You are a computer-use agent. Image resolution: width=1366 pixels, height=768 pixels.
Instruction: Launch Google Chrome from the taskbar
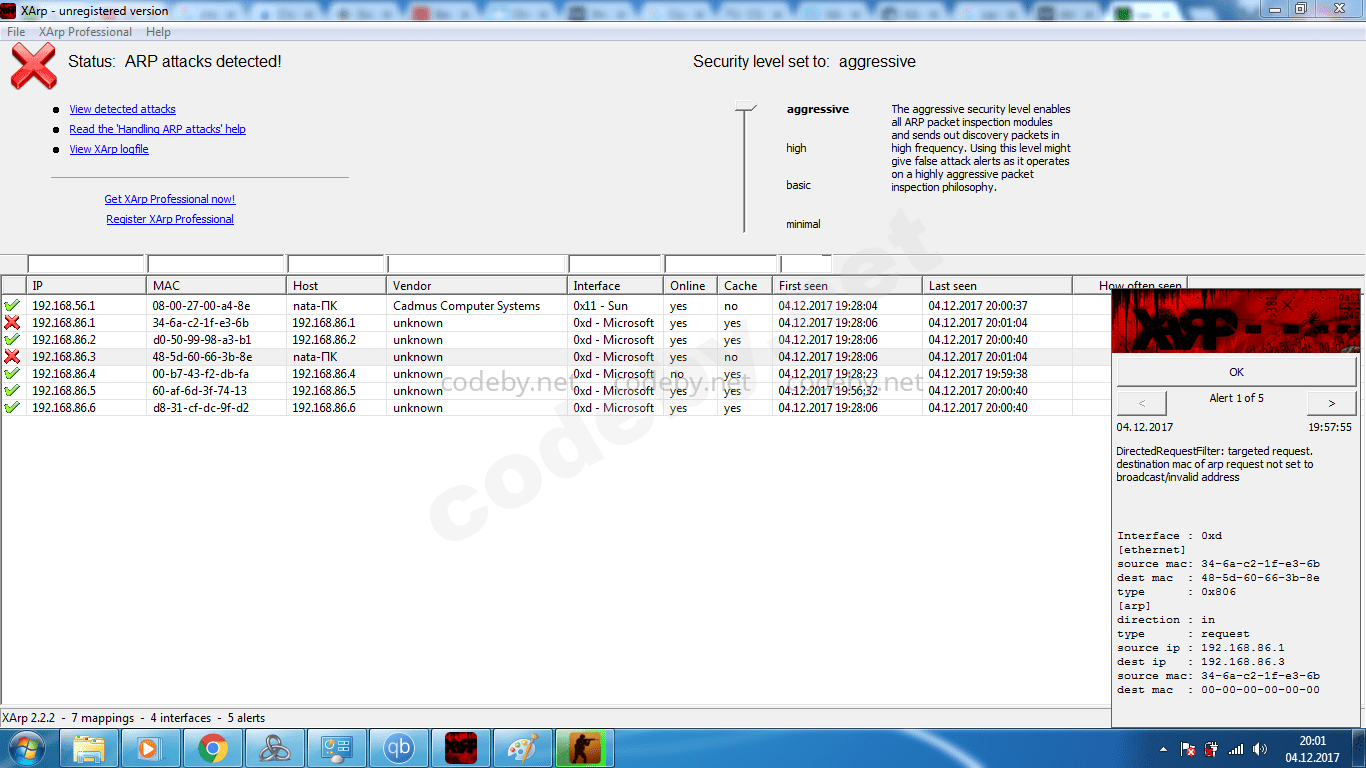click(x=212, y=748)
